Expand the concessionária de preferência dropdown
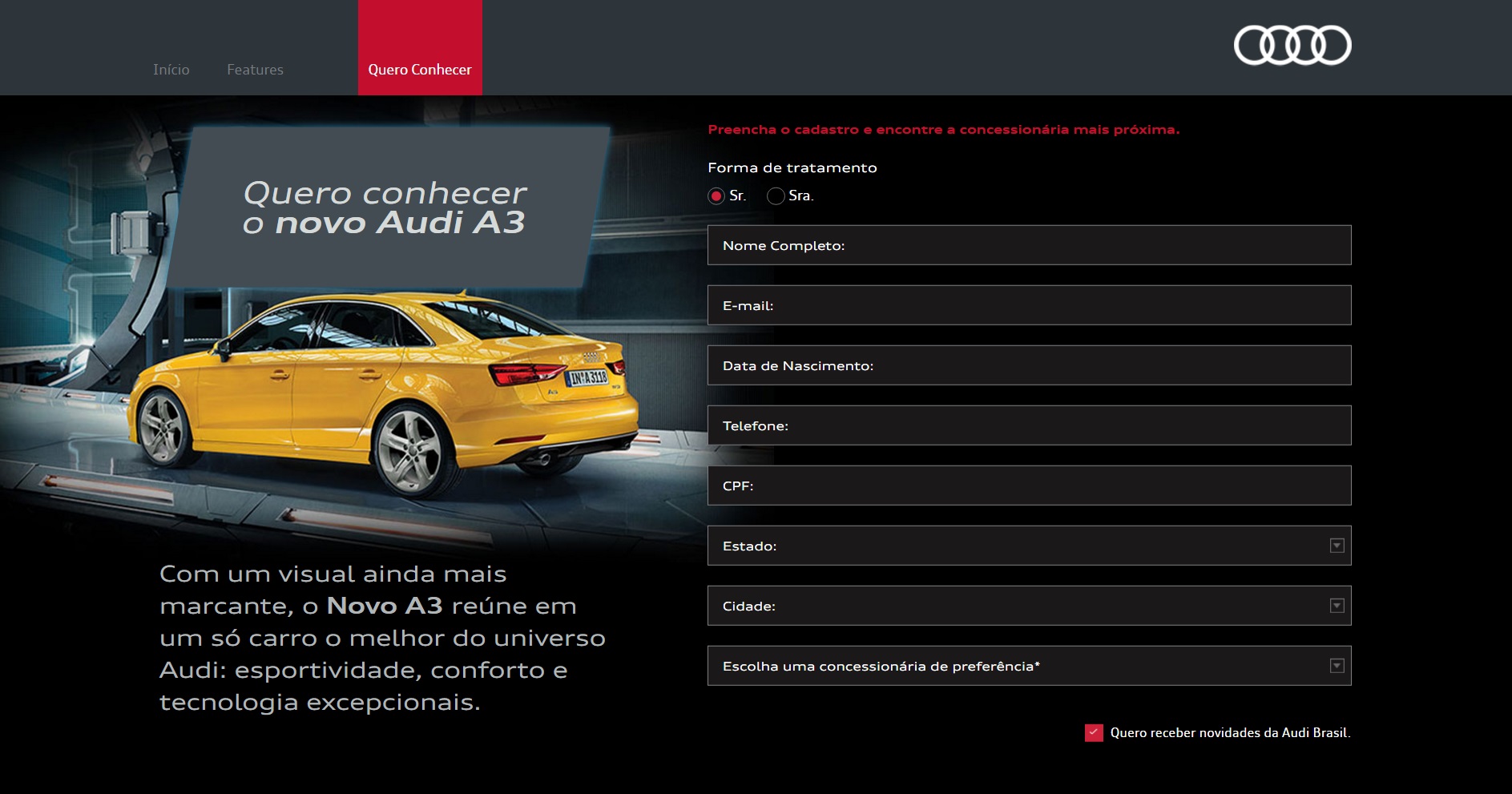This screenshot has height=794, width=1512. point(1336,665)
